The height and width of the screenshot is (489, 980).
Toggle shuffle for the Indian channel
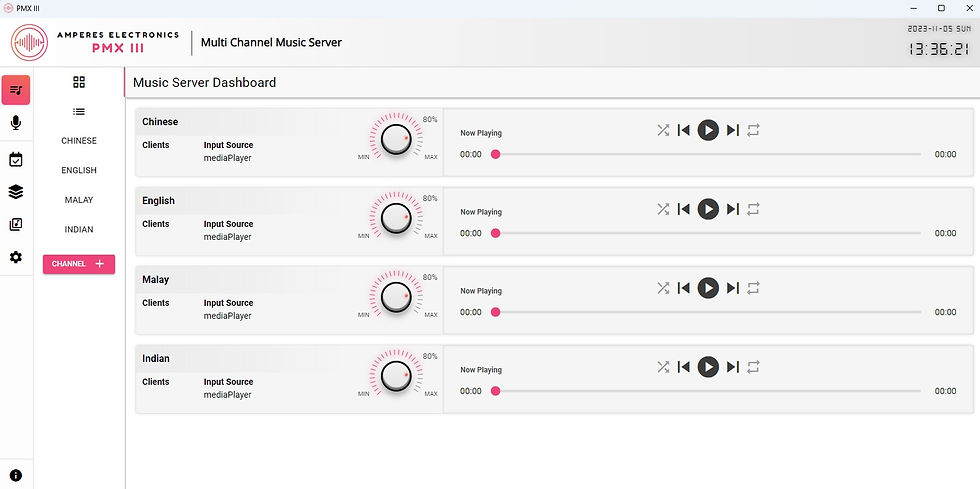[663, 367]
